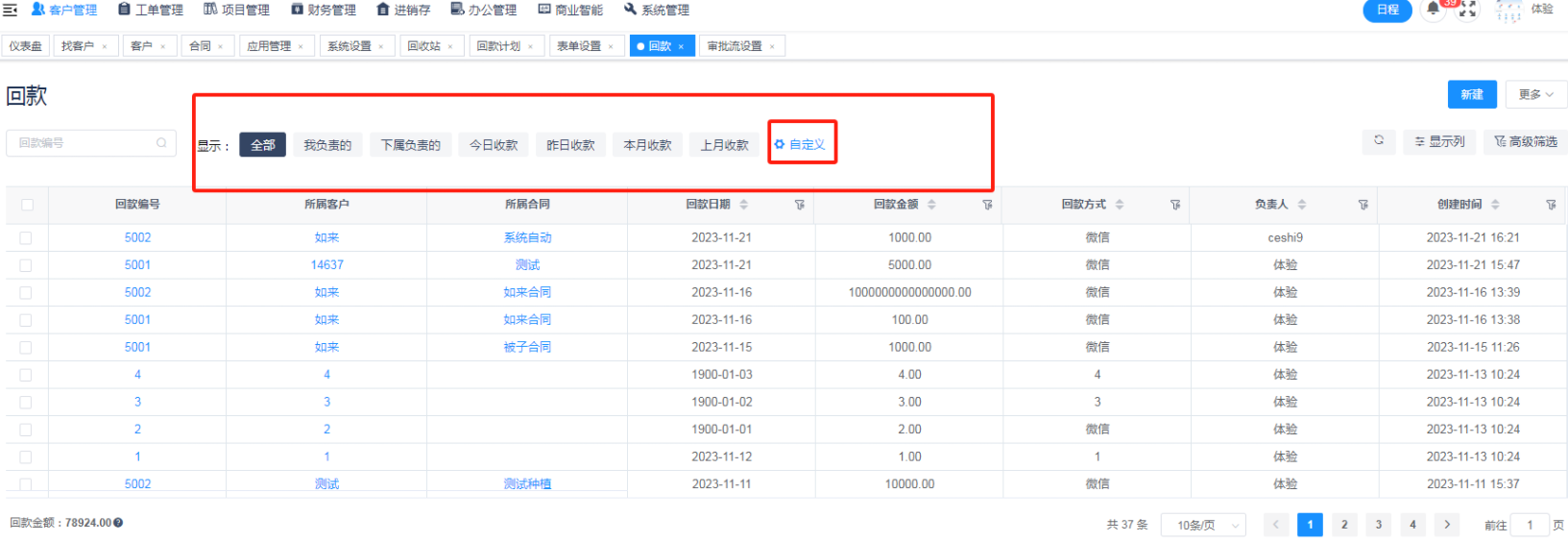This screenshot has width=1568, height=542.
Task: Open the 进销存 menu
Action: coord(403,10)
